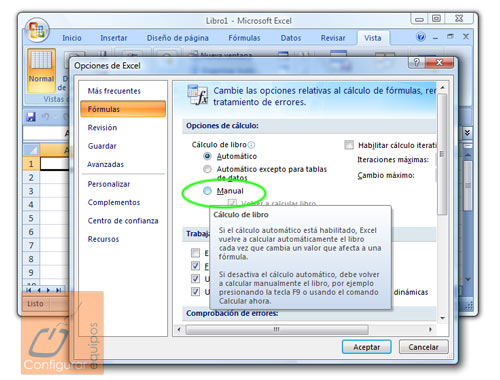The width and height of the screenshot is (500, 380).
Task: Open the Revisar ribbon tab
Action: tap(333, 38)
